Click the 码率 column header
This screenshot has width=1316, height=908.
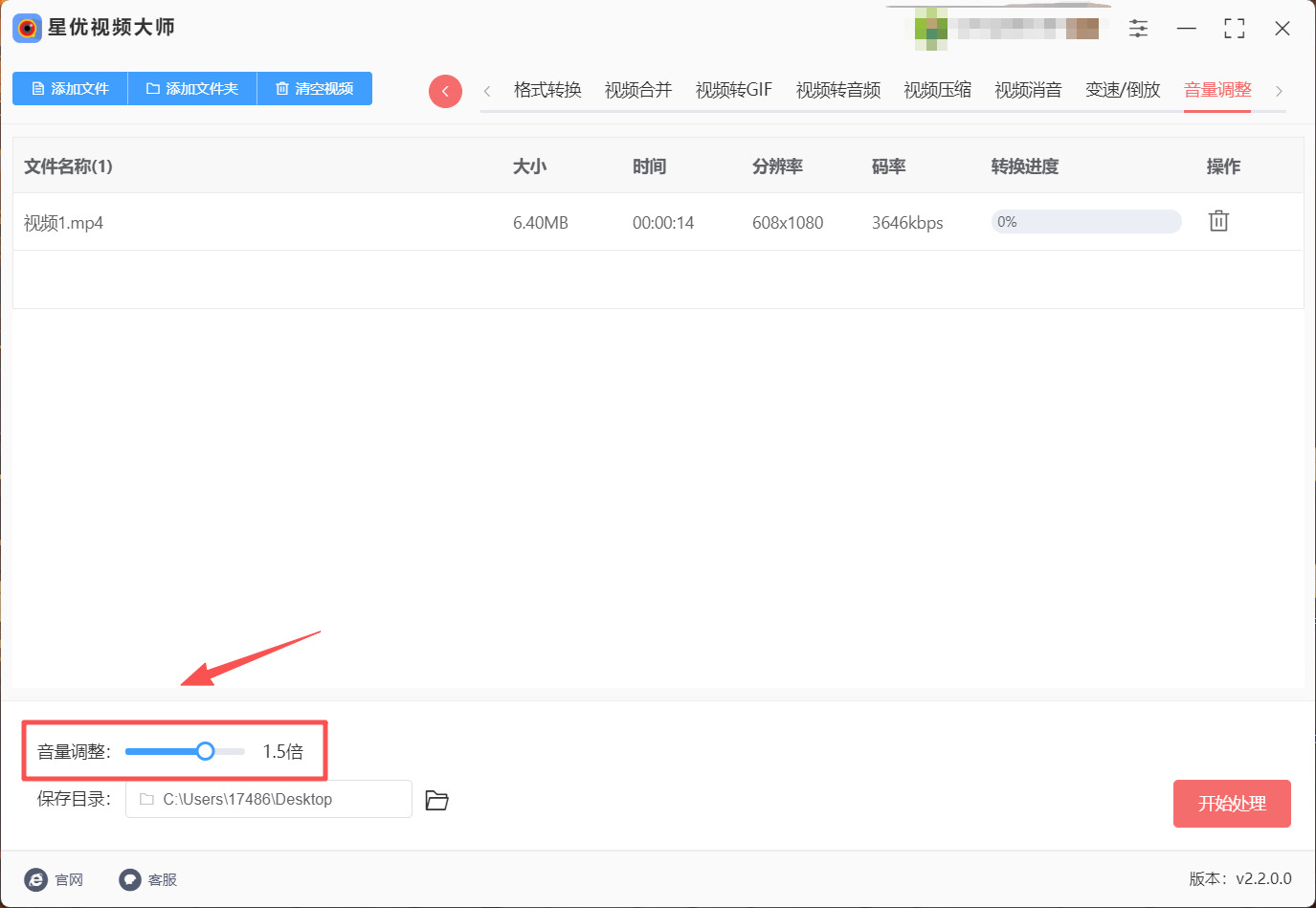pos(888,166)
